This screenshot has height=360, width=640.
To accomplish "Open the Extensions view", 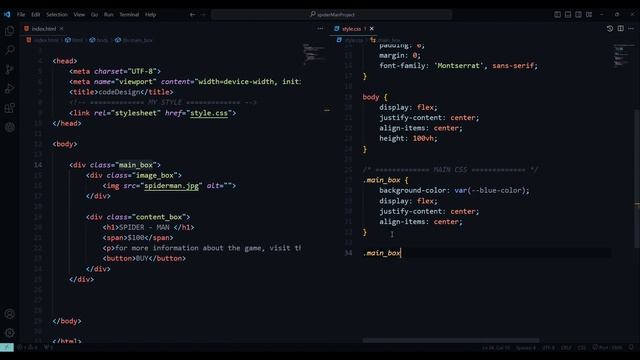I will coord(9,108).
